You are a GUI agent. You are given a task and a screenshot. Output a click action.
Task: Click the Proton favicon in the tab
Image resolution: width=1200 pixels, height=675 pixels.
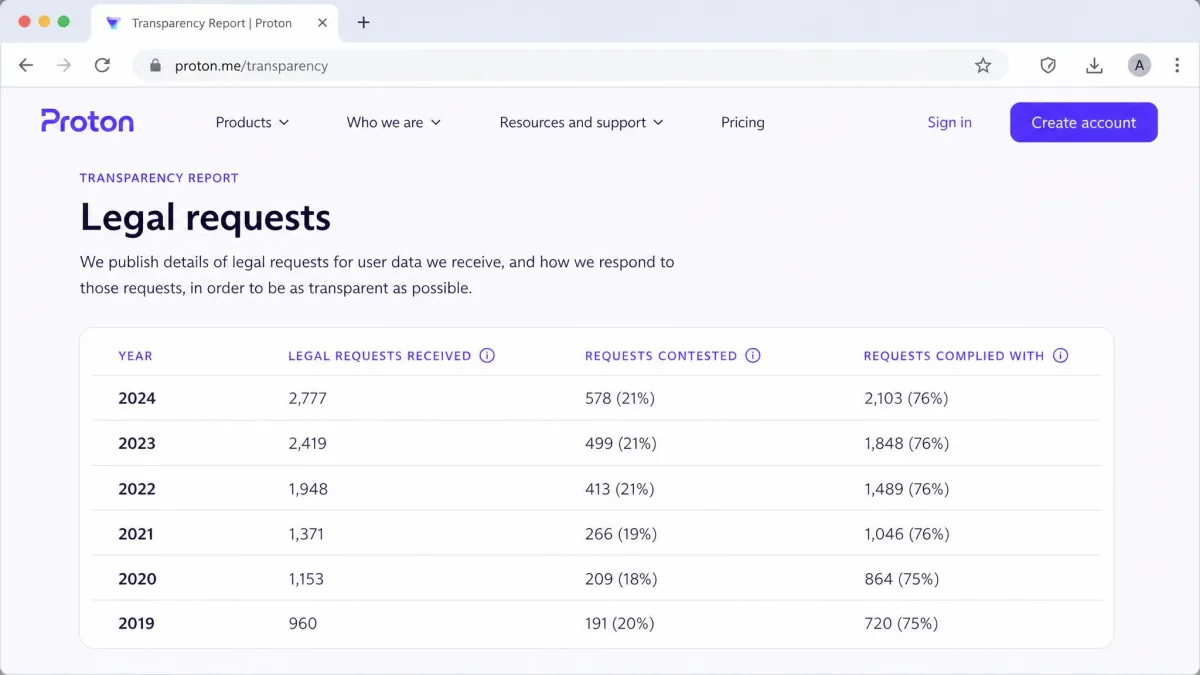pyautogui.click(x=113, y=23)
